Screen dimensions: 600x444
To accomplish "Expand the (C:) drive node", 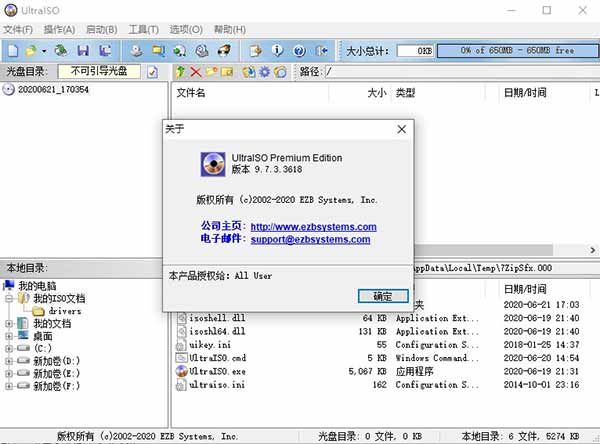I will tap(9, 349).
